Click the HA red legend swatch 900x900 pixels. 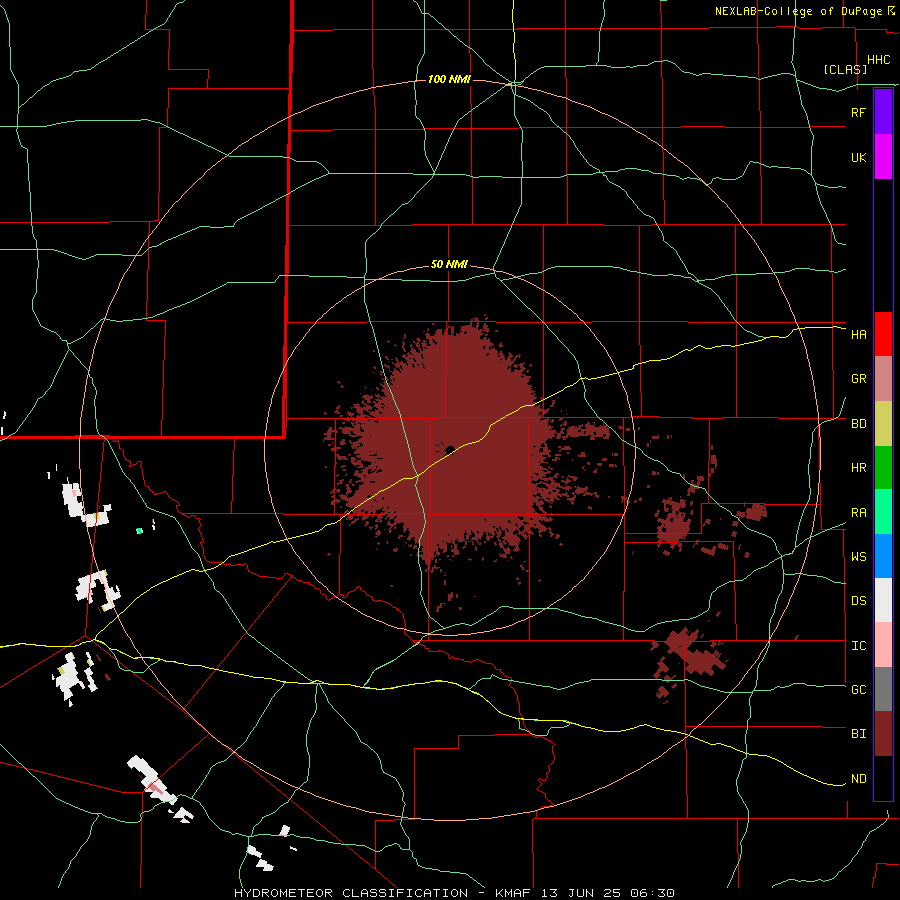(x=883, y=334)
